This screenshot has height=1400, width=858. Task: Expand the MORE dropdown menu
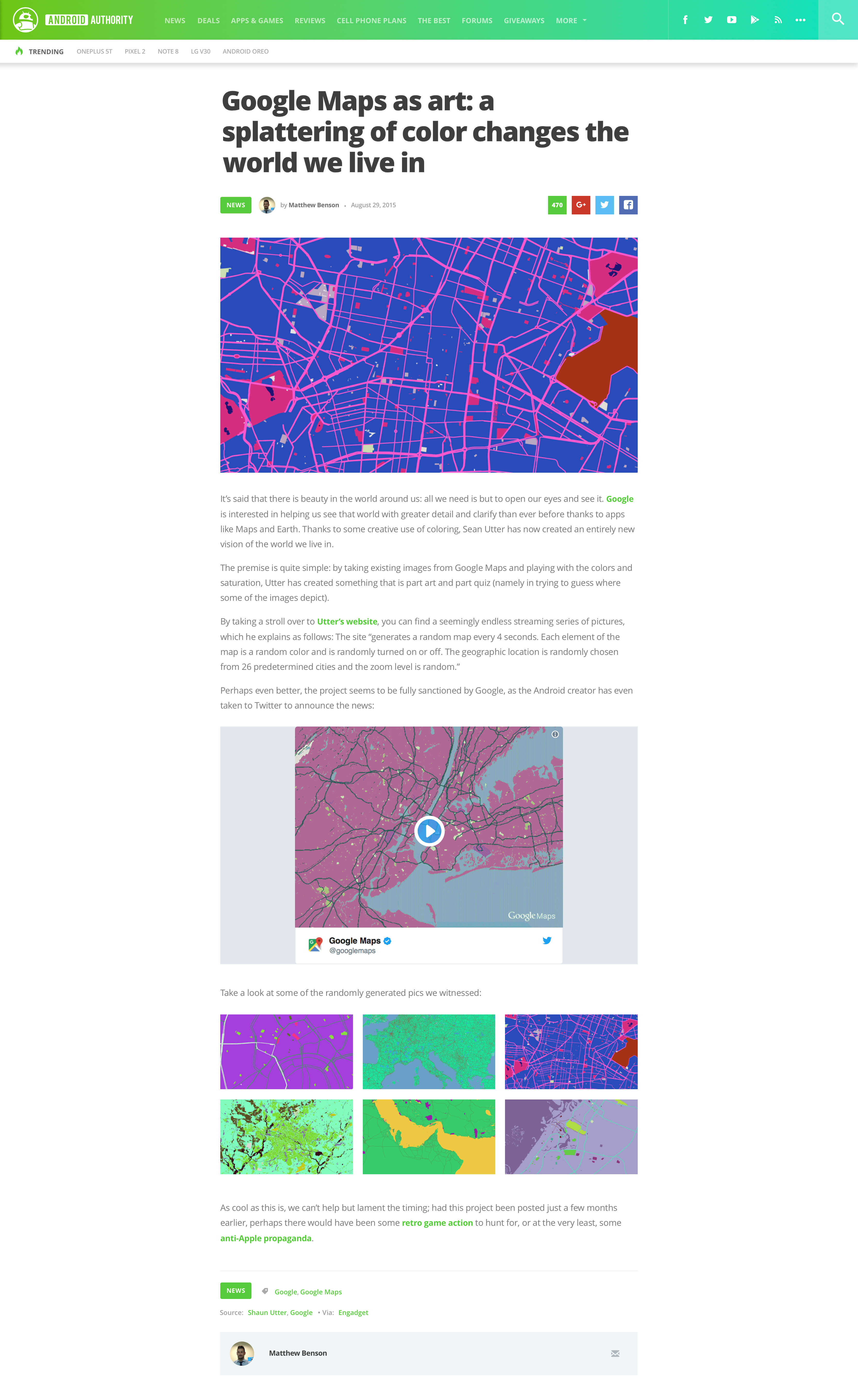coord(571,20)
